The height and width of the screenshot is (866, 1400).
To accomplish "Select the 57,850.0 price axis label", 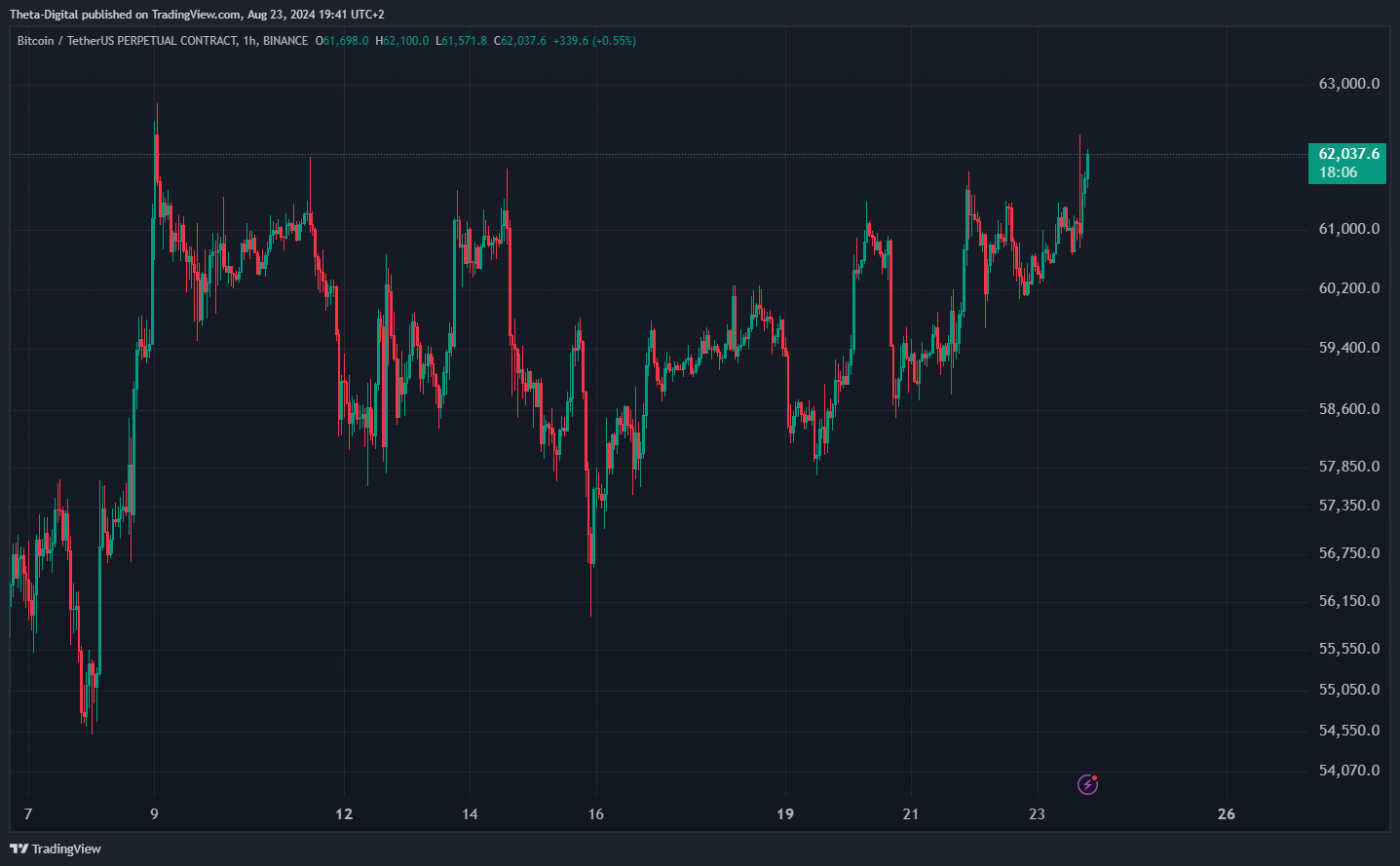I will [1349, 467].
